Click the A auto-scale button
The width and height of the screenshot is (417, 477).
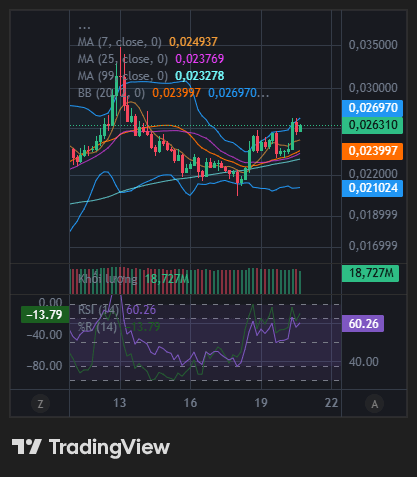coord(374,404)
